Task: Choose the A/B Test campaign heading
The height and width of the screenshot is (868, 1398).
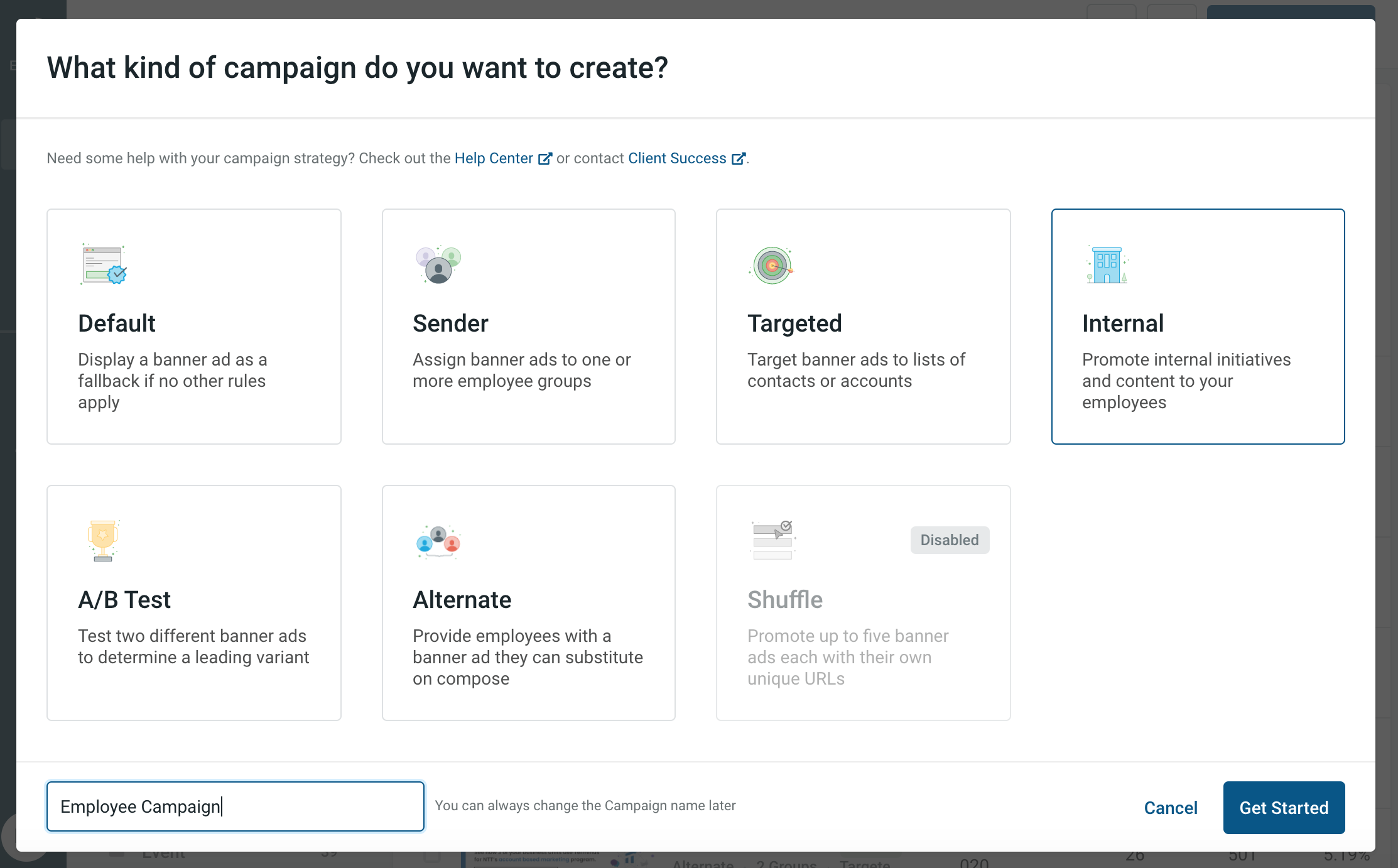Action: [124, 600]
